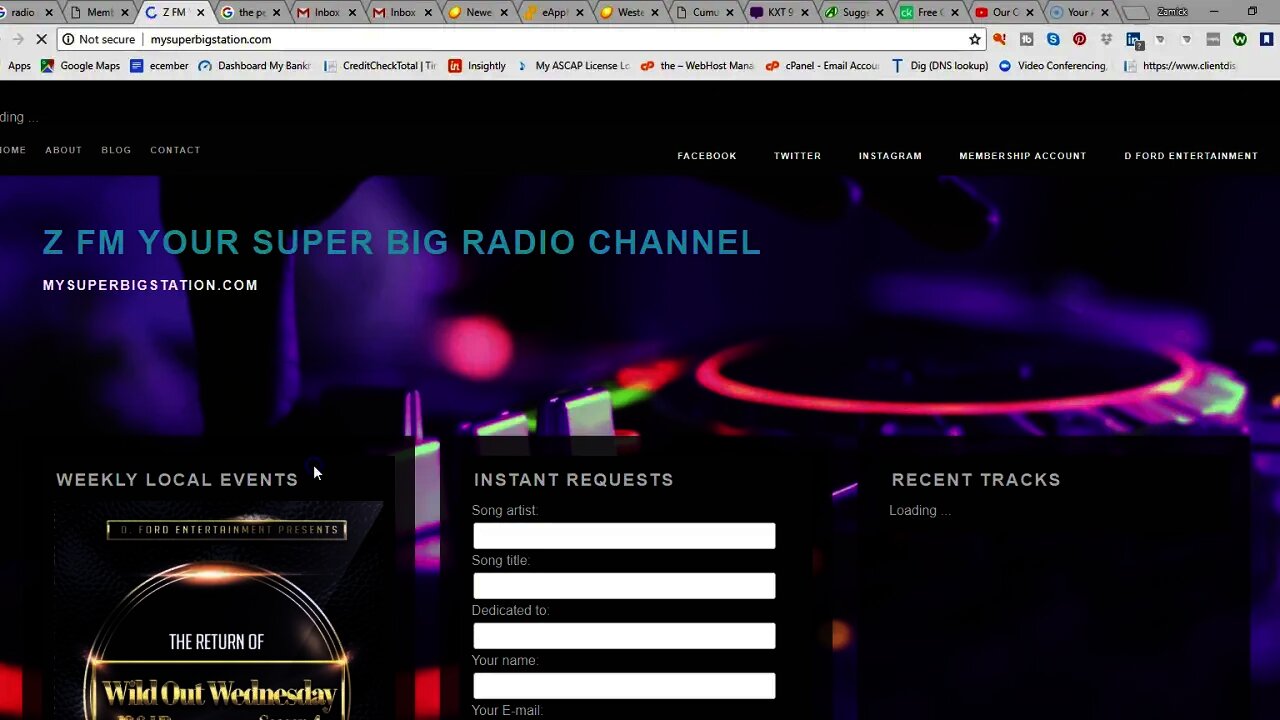Screen dimensions: 1280x720
Task: Click the RECENT TRACKS heading
Action: click(976, 480)
